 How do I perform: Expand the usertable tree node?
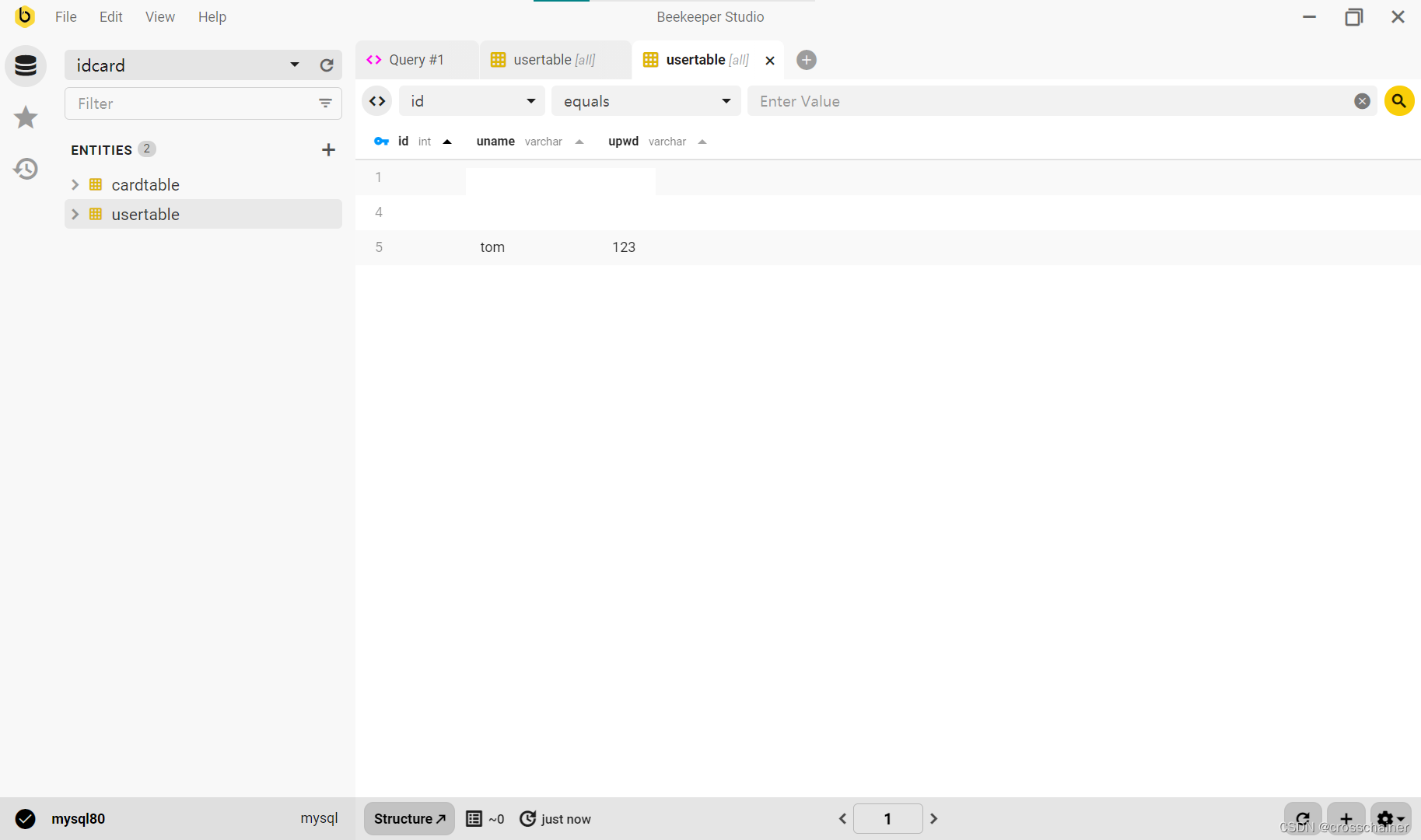point(75,214)
